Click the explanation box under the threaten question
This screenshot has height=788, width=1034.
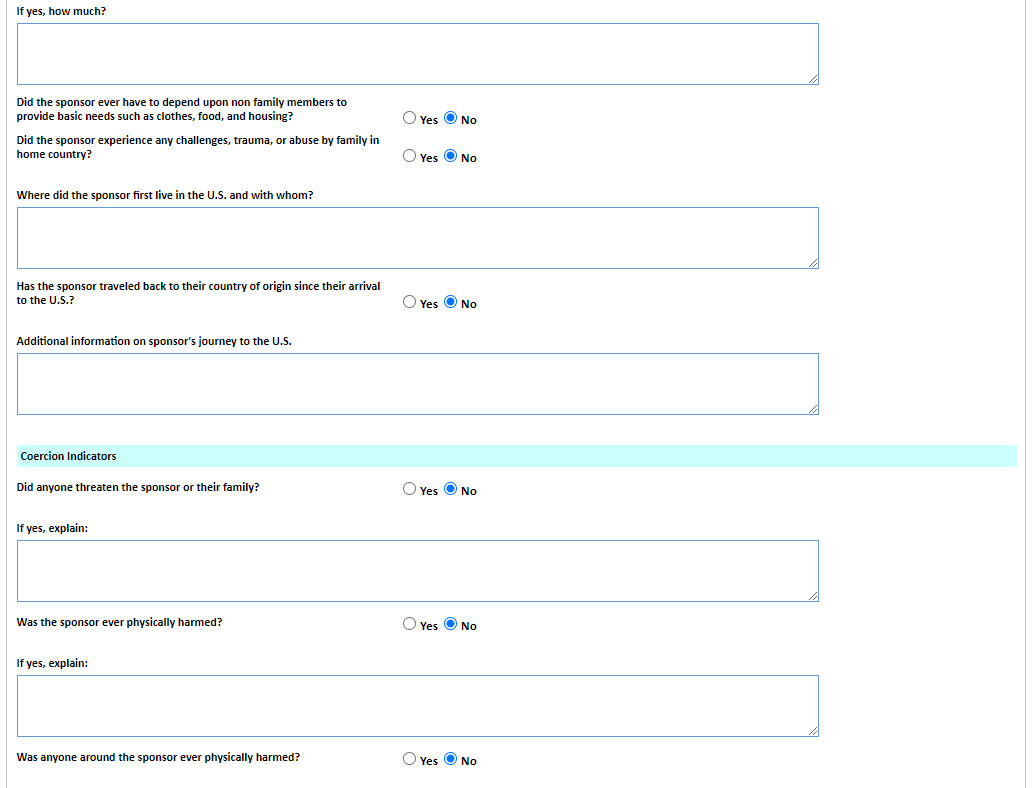click(417, 571)
